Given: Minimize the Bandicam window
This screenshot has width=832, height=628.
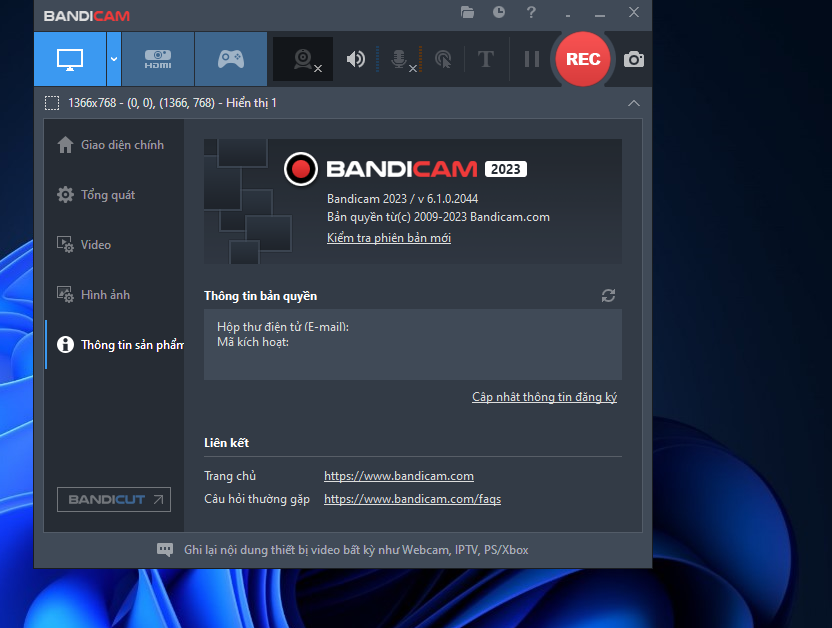Looking at the screenshot, I should 600,13.
